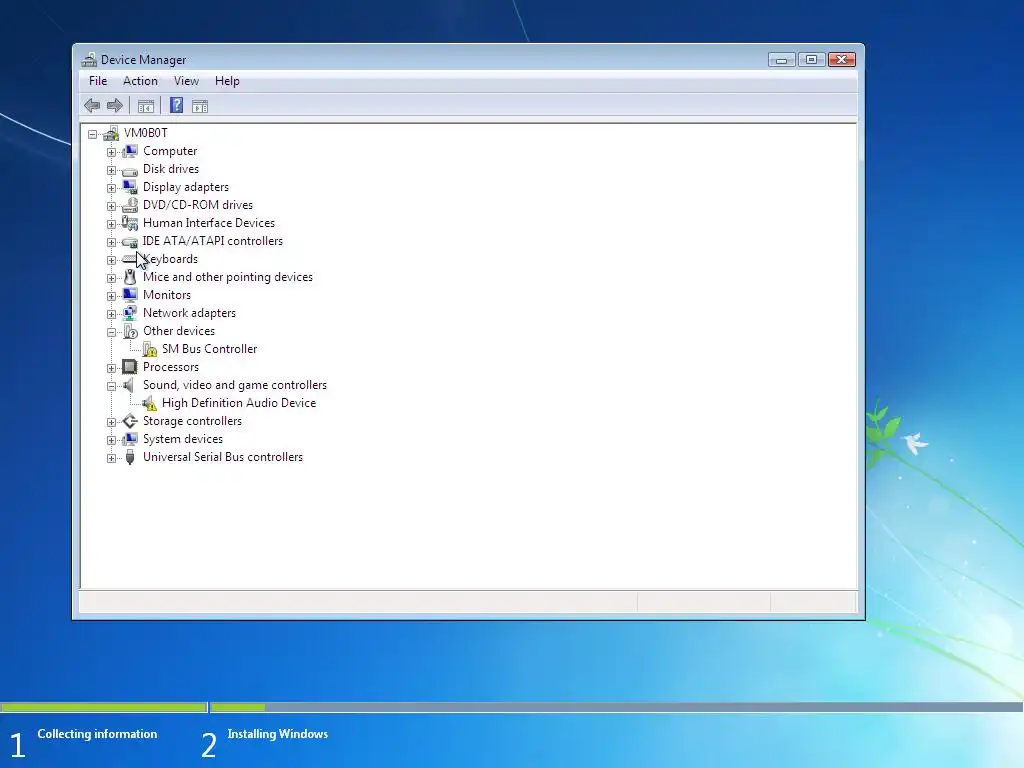The height and width of the screenshot is (768, 1024).
Task: Open the File menu
Action: pos(98,81)
